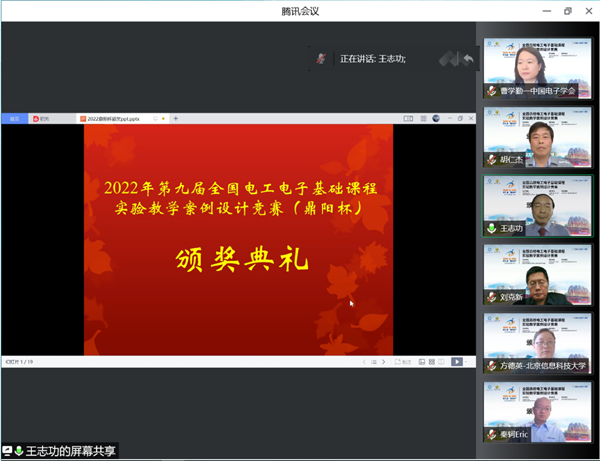600x461 pixels.
Task: Select 王志功 participant video tile
Action: tap(537, 206)
